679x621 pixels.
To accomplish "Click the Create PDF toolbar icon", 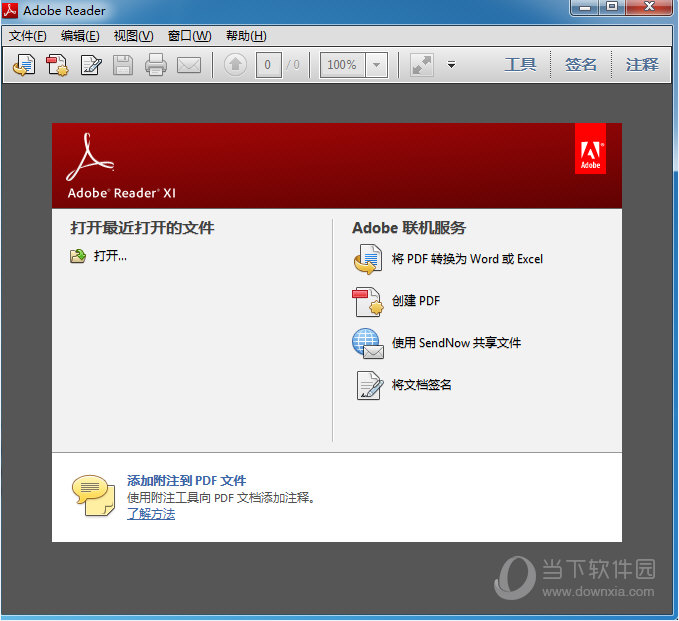I will [x=58, y=65].
